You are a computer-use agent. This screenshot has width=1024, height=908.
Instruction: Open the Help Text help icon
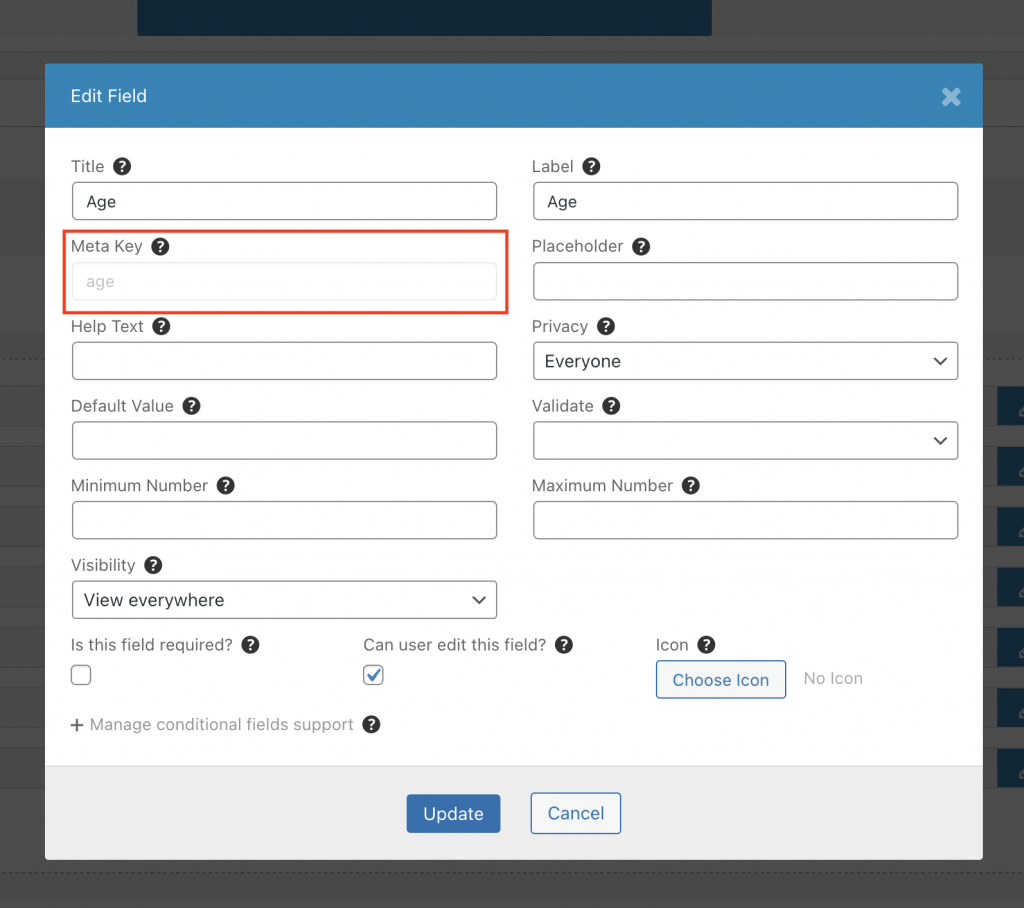point(160,326)
